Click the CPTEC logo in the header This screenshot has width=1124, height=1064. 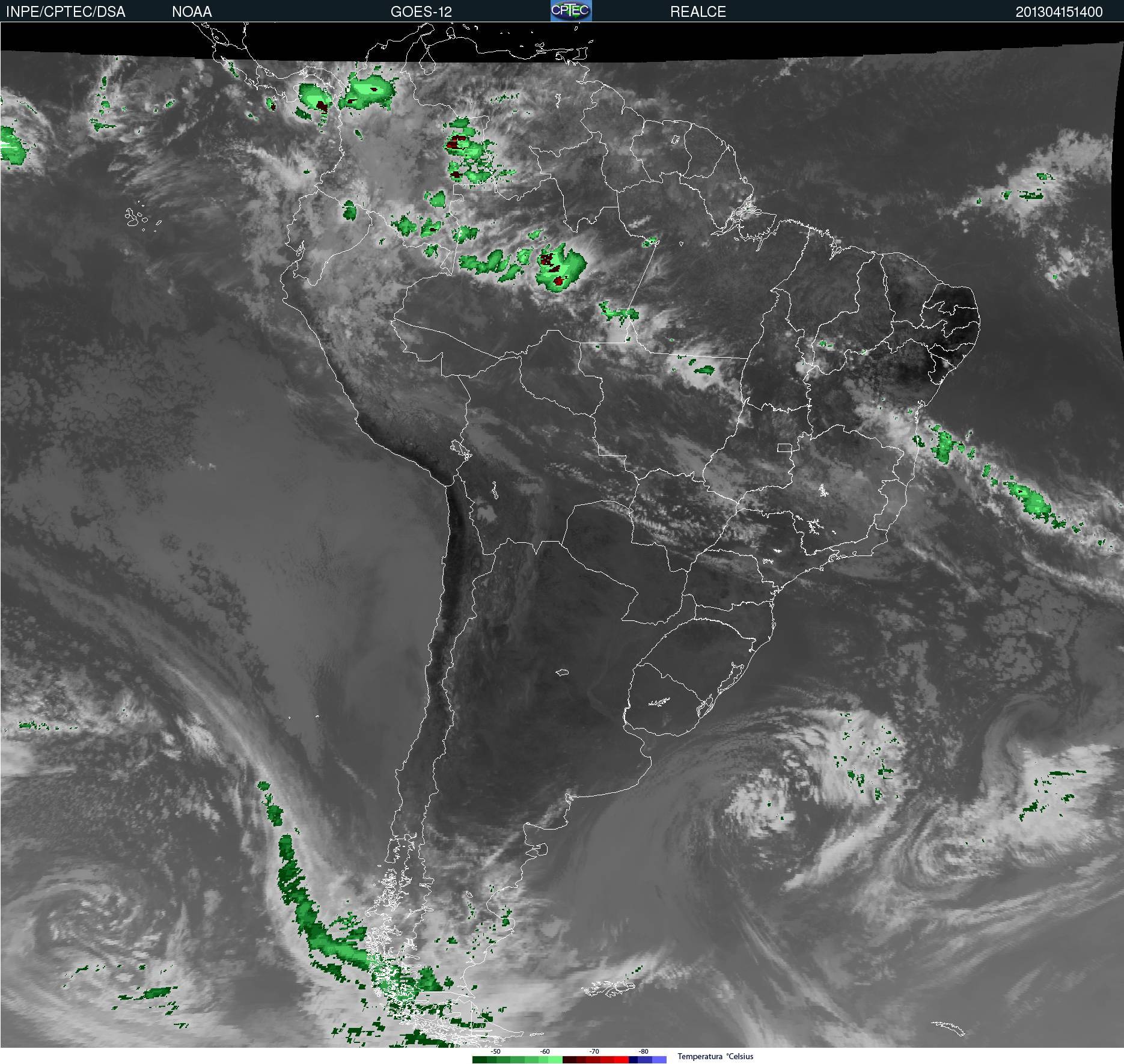[571, 11]
